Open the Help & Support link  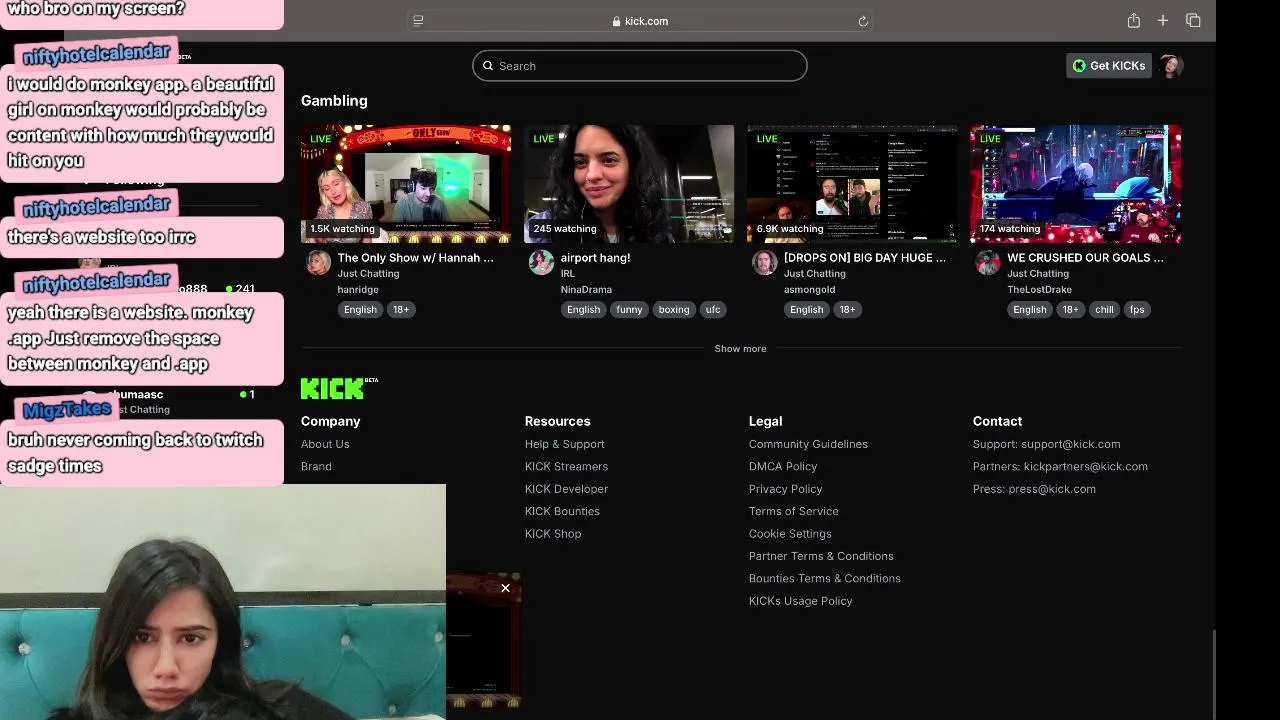pyautogui.click(x=565, y=444)
